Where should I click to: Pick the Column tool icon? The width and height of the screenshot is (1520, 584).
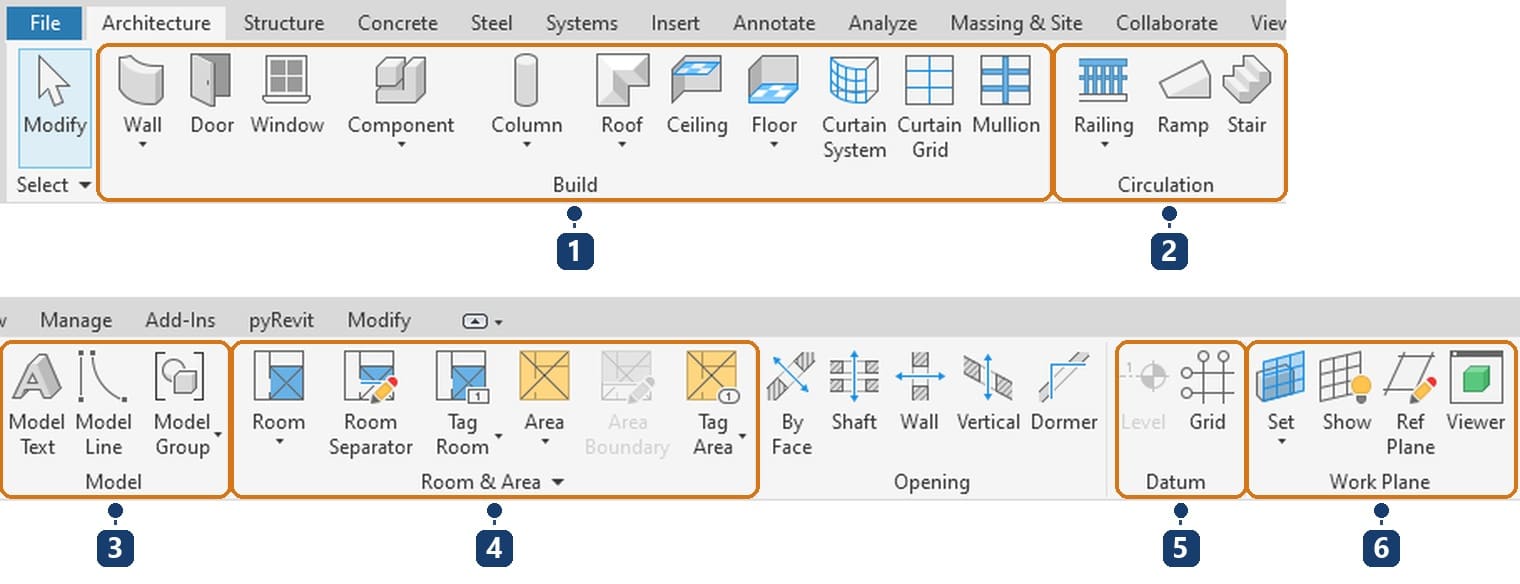[x=526, y=81]
